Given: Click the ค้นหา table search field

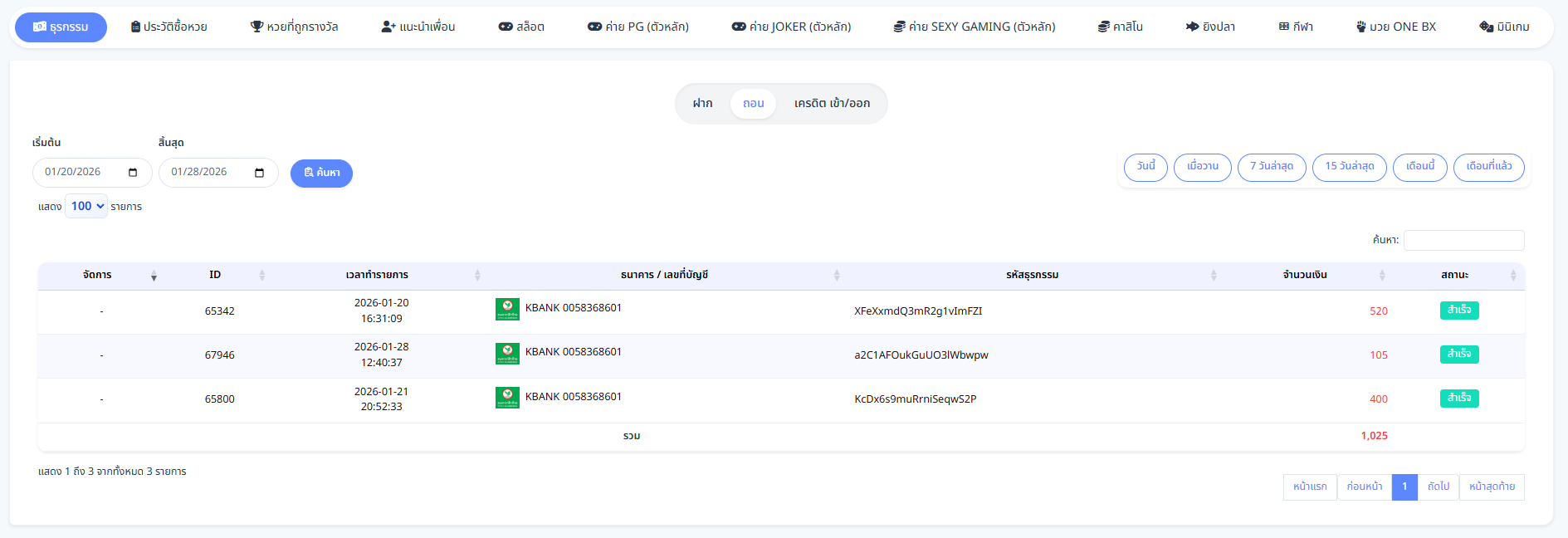Looking at the screenshot, I should pos(1463,240).
